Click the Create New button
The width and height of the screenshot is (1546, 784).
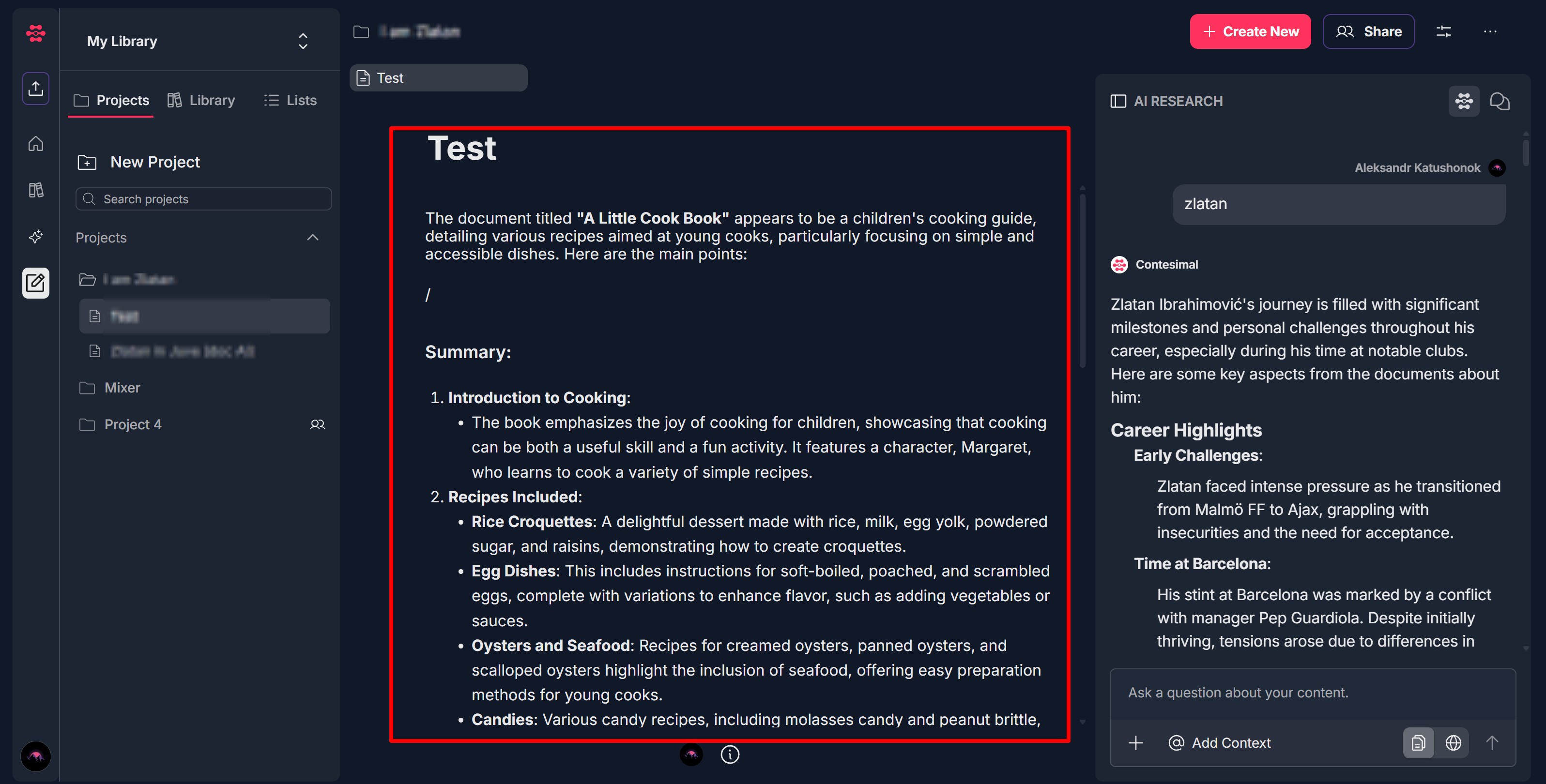pos(1250,32)
